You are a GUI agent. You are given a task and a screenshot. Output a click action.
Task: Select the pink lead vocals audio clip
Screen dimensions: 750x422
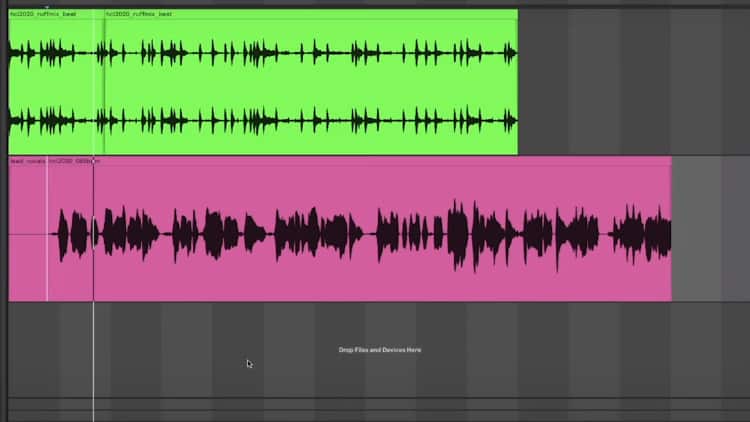[x=340, y=229]
